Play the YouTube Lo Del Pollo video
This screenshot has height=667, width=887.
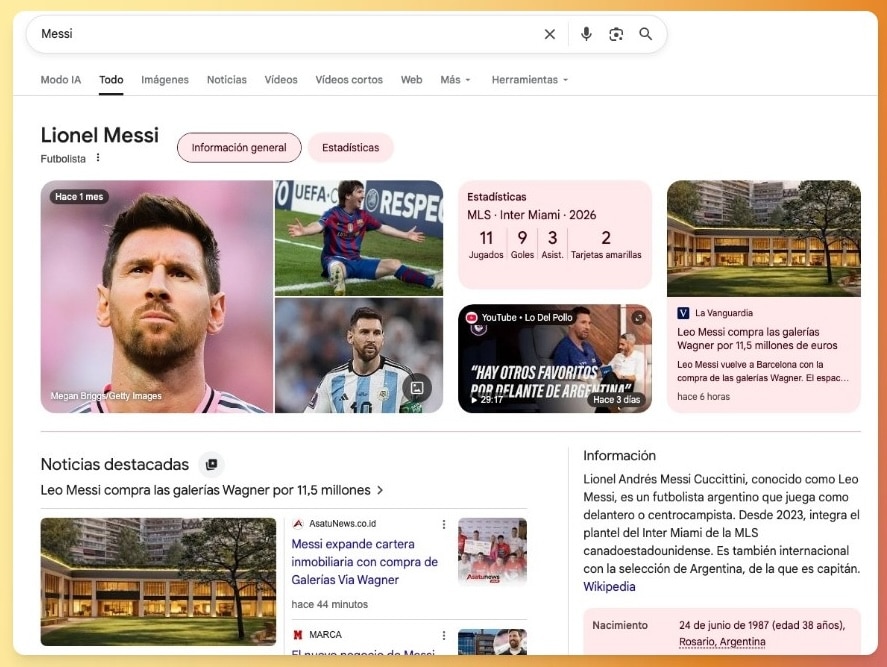point(554,359)
